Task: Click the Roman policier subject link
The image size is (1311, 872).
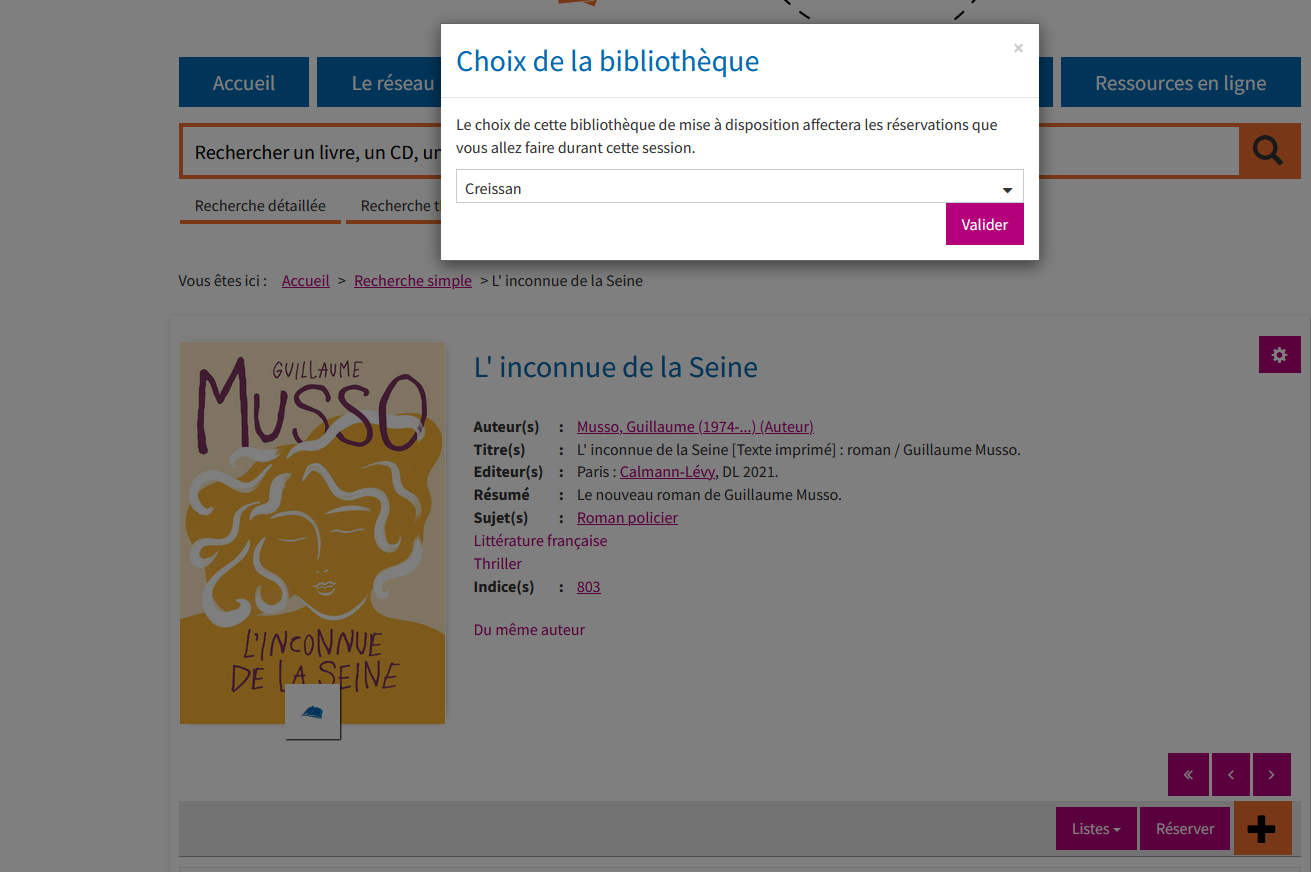Action: [x=627, y=517]
